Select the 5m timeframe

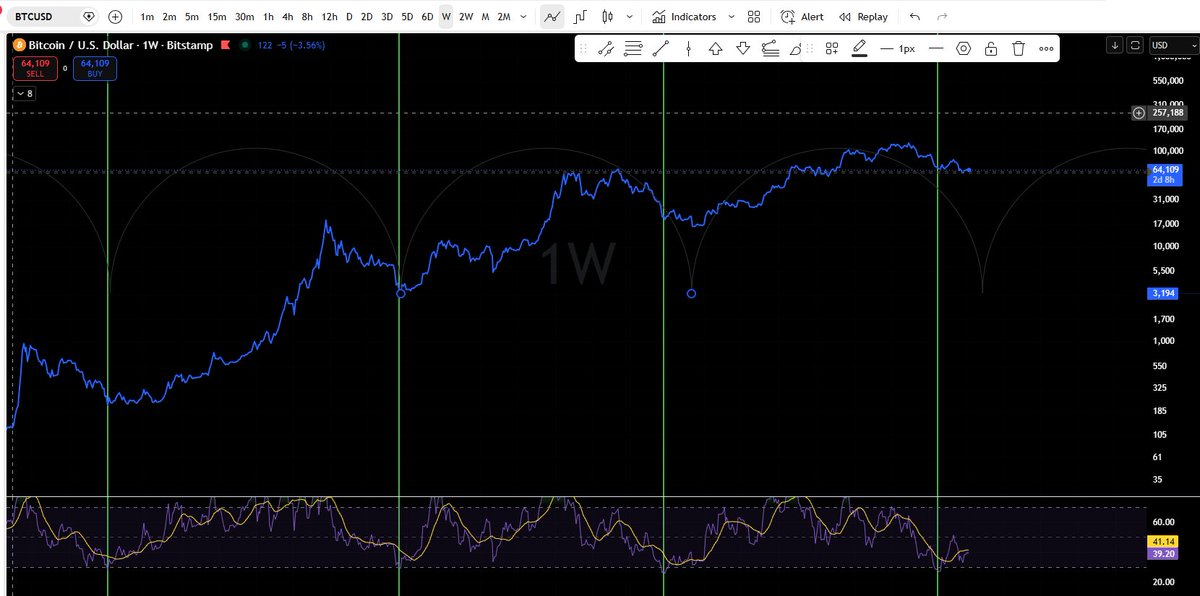click(191, 17)
